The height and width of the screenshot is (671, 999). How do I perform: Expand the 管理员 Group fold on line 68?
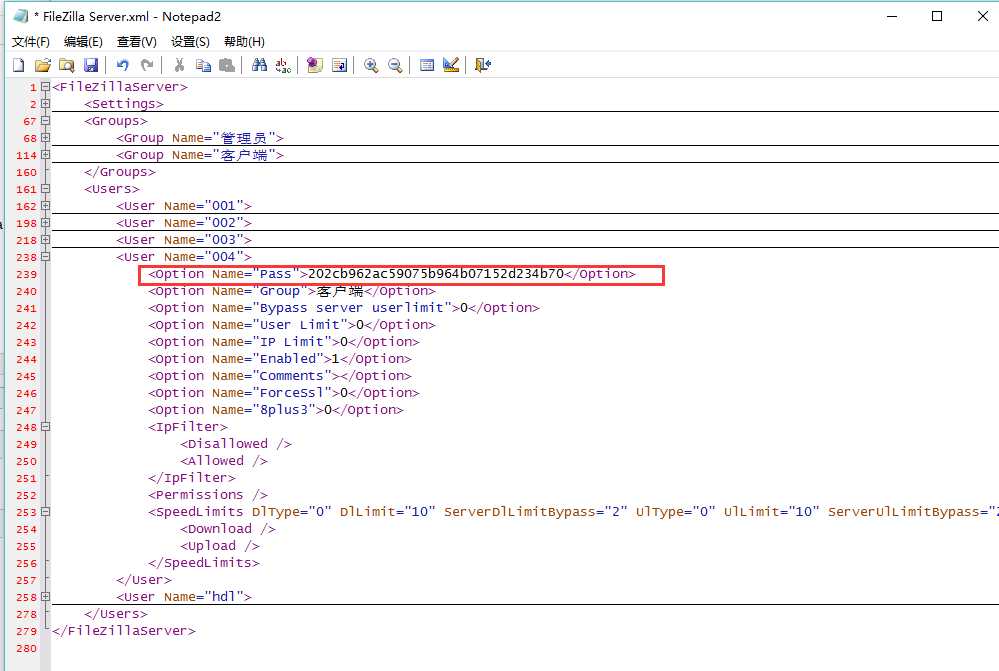[x=45, y=138]
